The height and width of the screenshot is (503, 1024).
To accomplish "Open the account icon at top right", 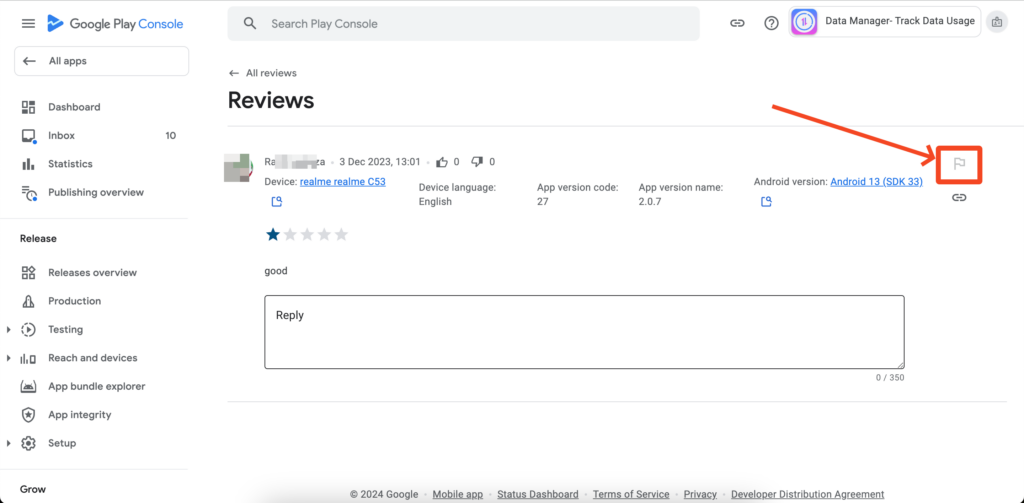I will coord(996,22).
